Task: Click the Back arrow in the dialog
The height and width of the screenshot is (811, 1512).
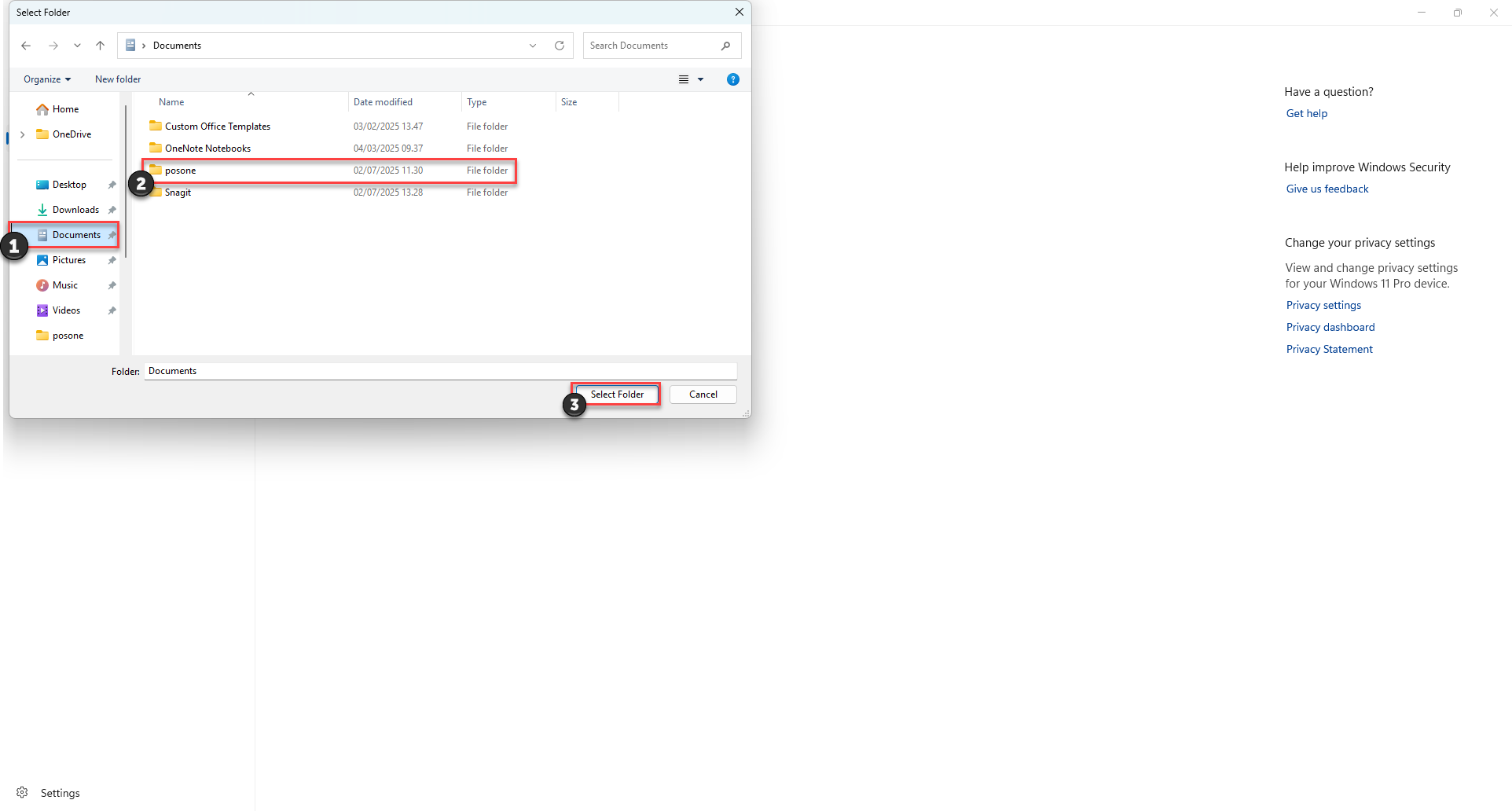Action: (26, 46)
